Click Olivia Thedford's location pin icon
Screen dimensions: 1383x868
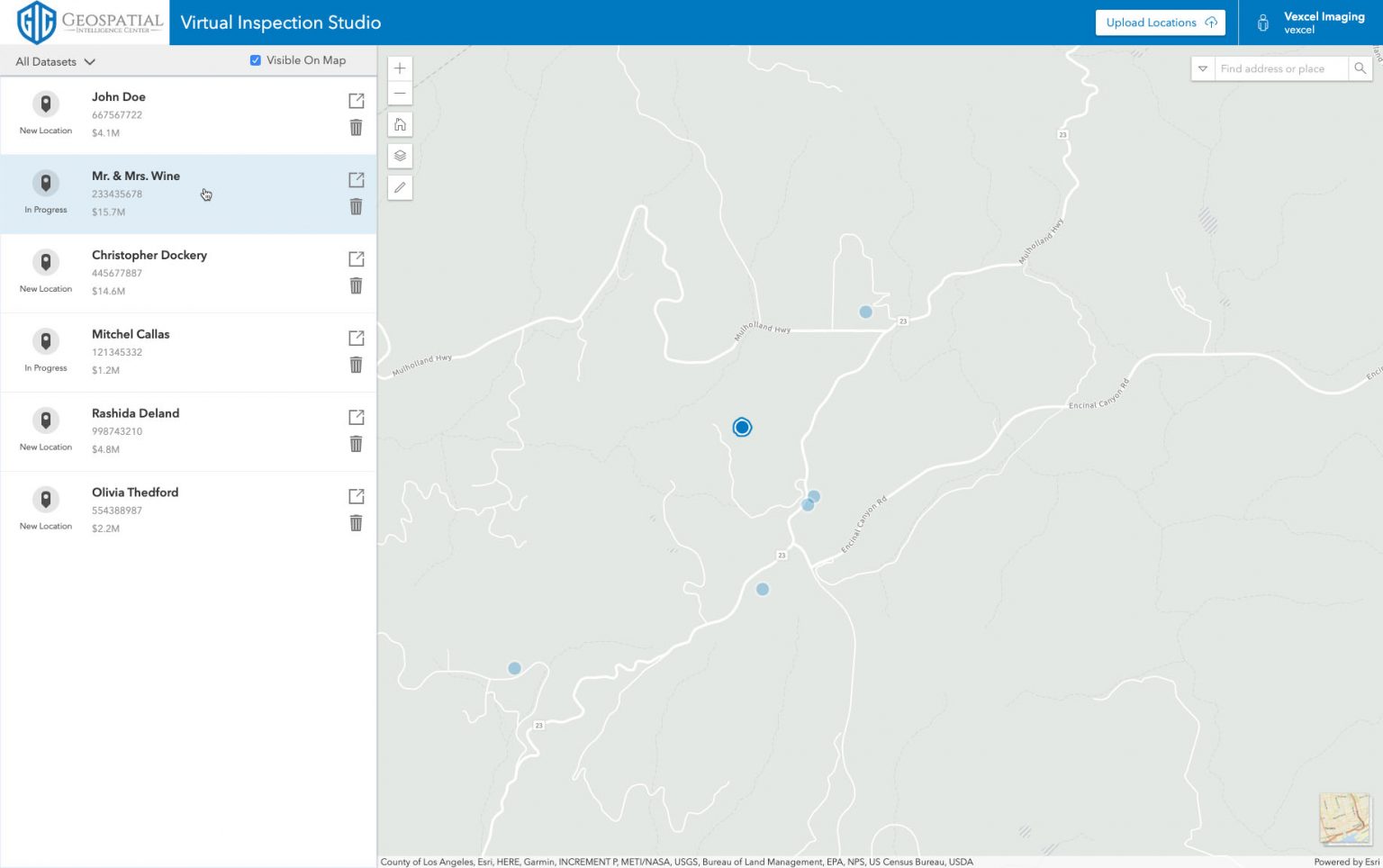pyautogui.click(x=46, y=500)
